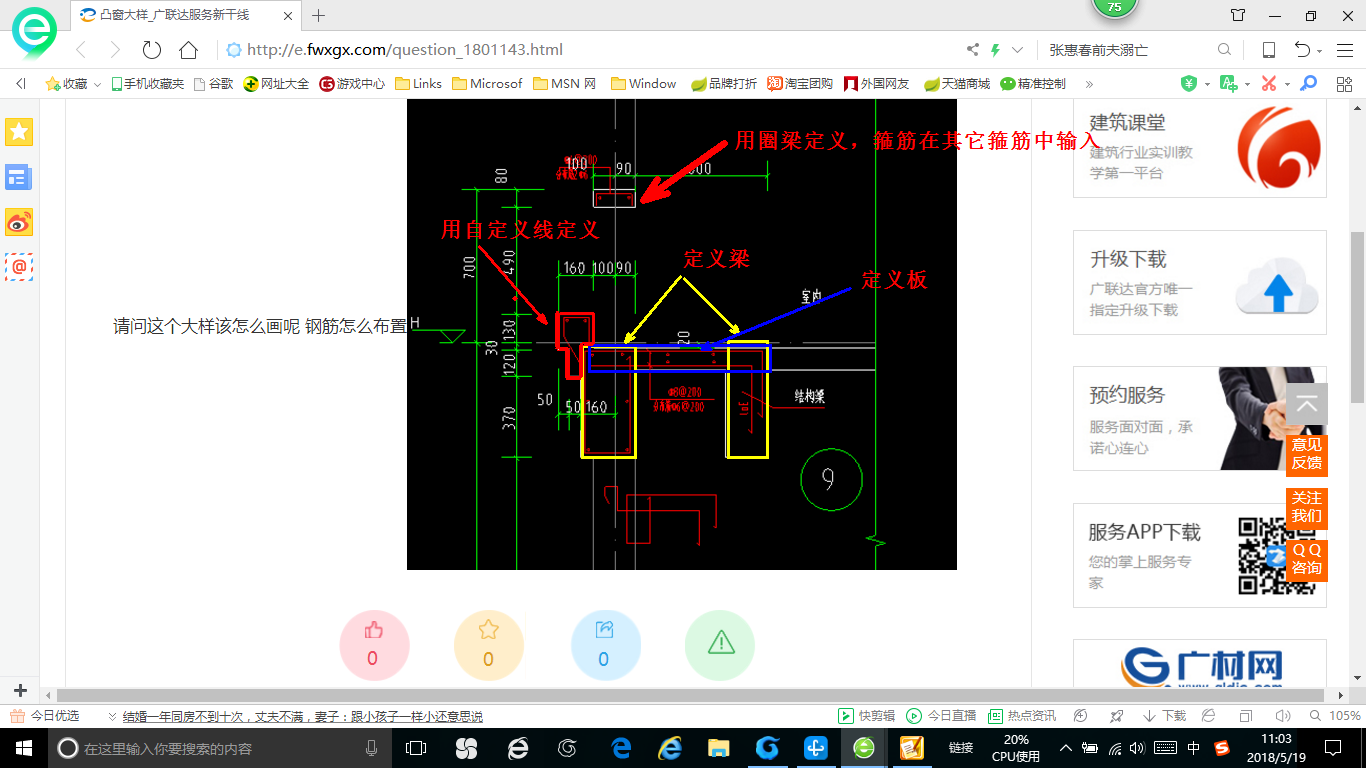Open sidebar news list icon
This screenshot has height=768, width=1366.
pos(19,178)
